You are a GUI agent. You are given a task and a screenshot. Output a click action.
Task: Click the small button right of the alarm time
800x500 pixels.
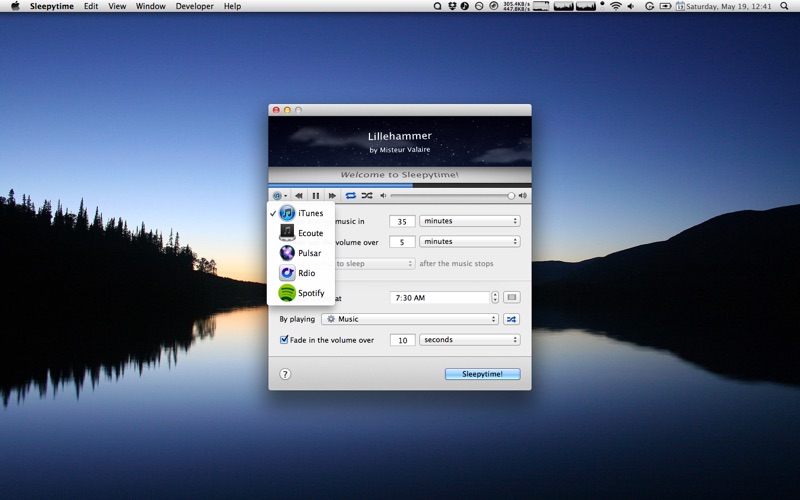pos(511,297)
